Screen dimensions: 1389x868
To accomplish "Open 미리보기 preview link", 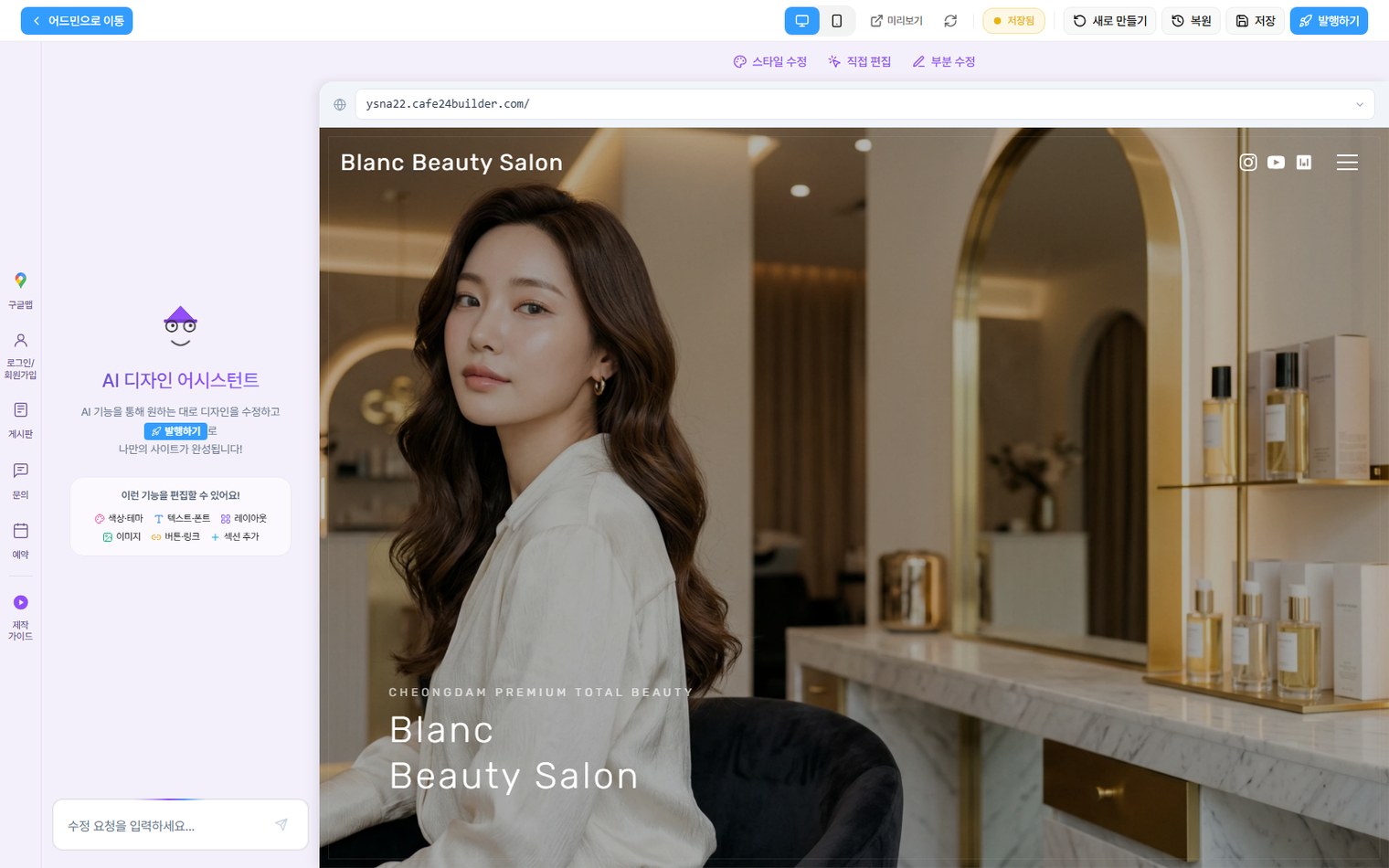I will click(896, 21).
